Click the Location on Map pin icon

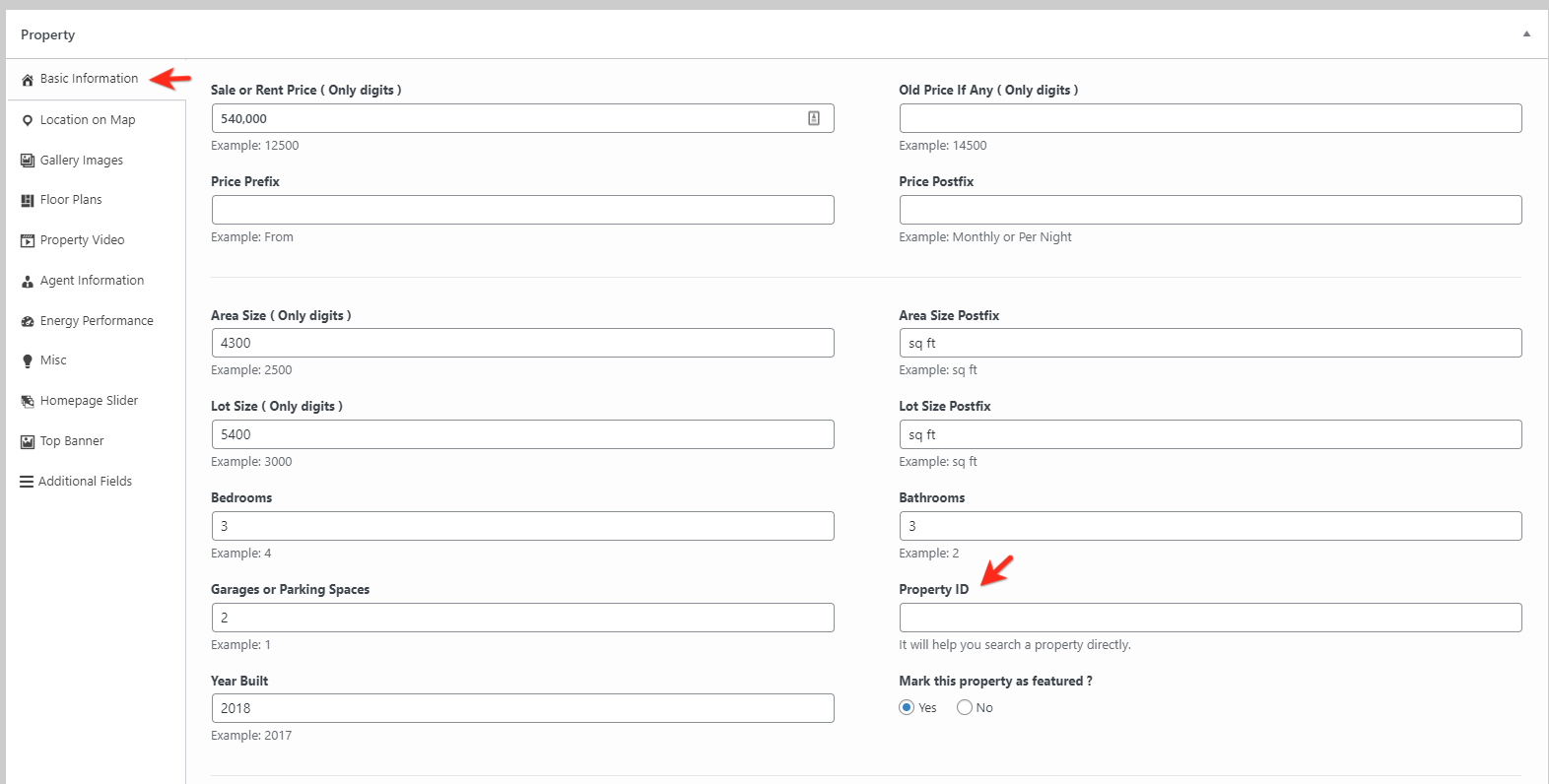click(28, 120)
